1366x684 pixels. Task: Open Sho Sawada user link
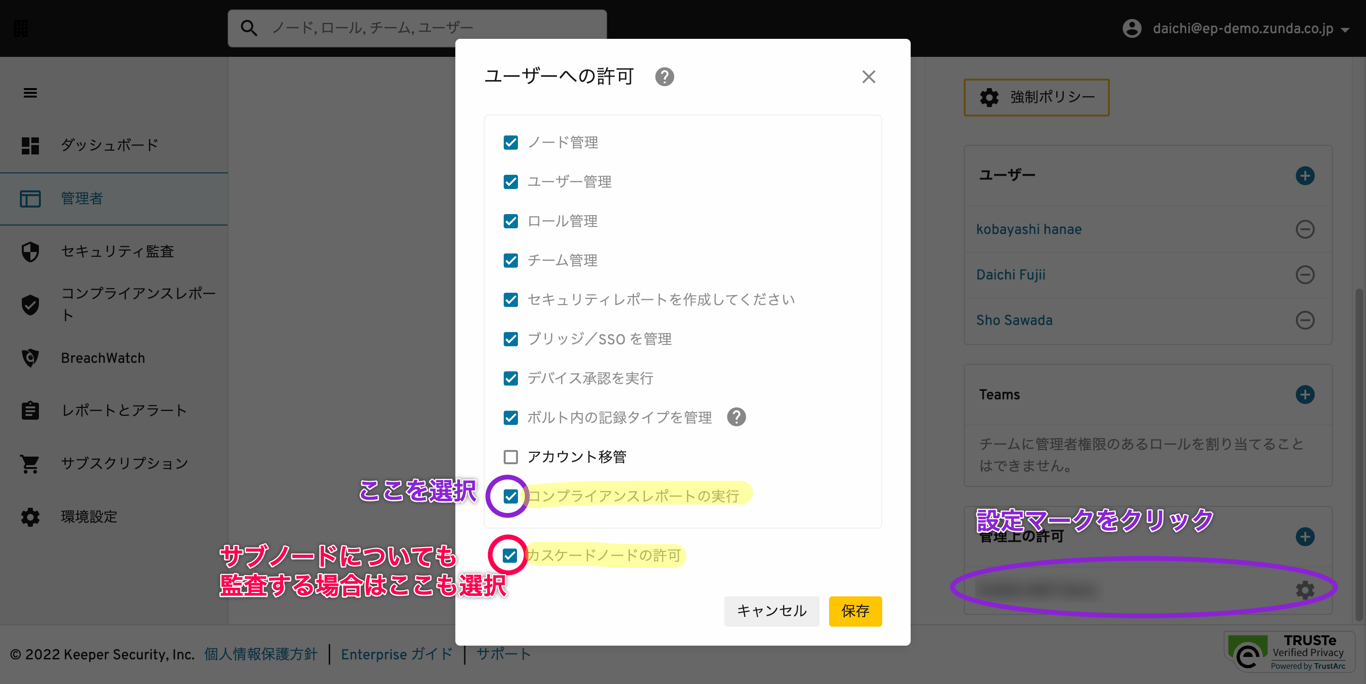(x=1014, y=321)
